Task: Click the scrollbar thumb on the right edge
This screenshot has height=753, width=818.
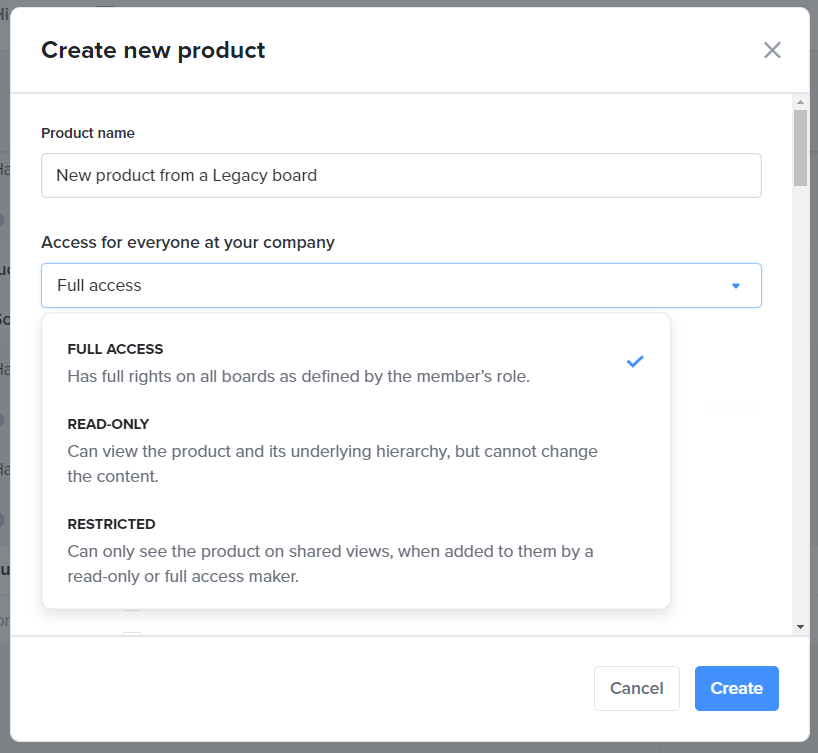Action: [800, 150]
